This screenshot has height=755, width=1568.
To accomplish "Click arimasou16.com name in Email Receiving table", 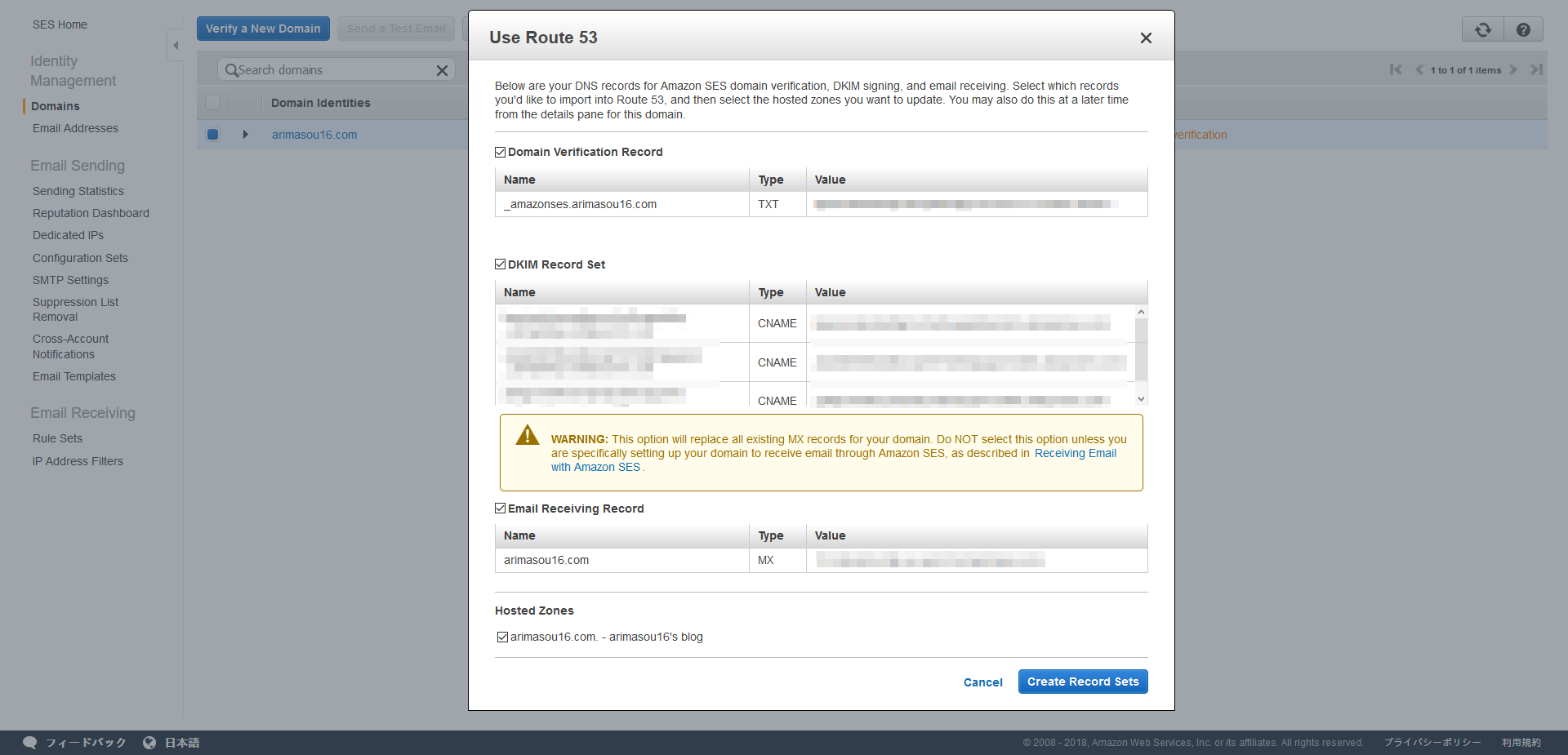I will pyautogui.click(x=546, y=560).
